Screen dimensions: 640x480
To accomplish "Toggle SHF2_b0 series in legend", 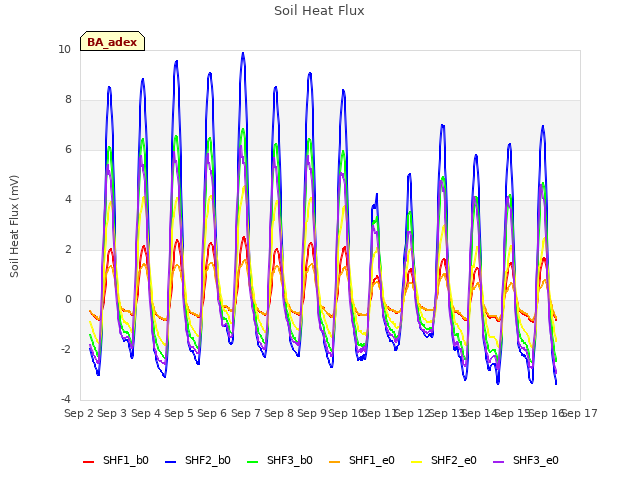I will [x=198, y=461].
